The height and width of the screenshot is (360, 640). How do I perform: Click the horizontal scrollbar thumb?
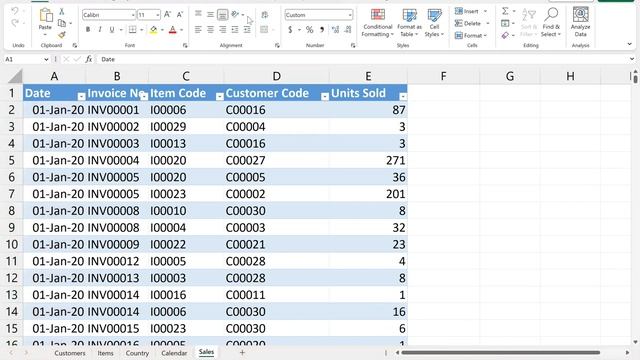(x=500, y=352)
